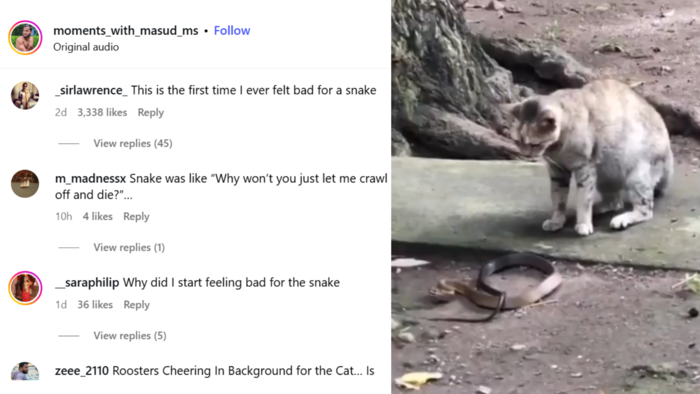Expand View replies (1)

click(129, 247)
